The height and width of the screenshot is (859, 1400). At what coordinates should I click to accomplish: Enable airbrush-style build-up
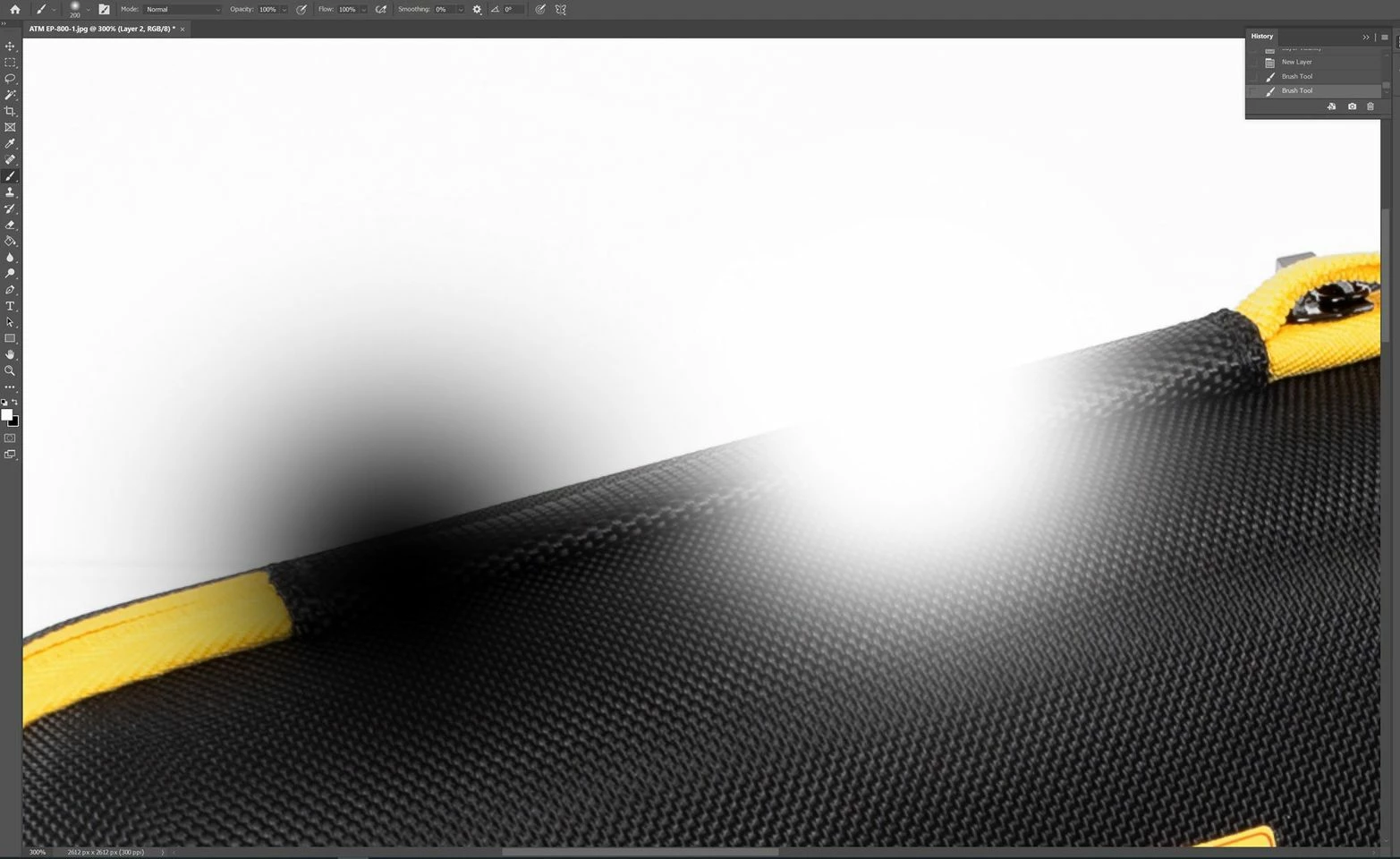click(381, 9)
